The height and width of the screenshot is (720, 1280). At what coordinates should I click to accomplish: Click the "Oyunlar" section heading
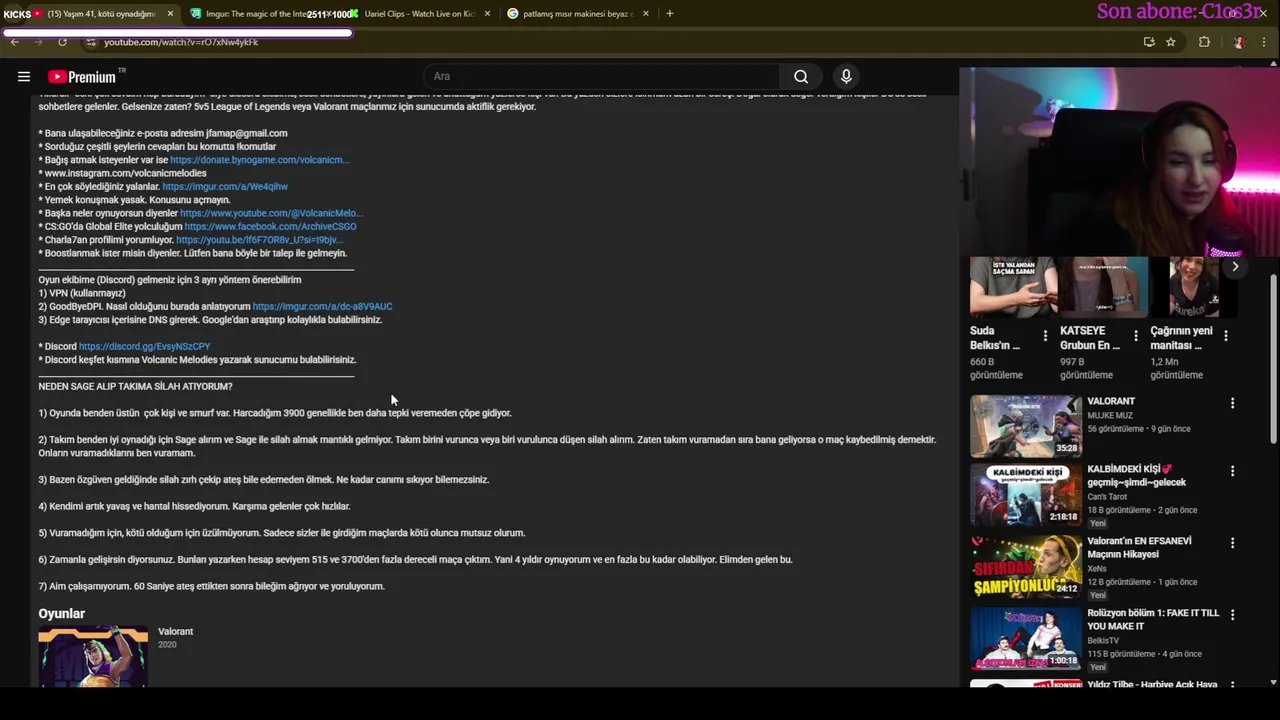(x=61, y=613)
